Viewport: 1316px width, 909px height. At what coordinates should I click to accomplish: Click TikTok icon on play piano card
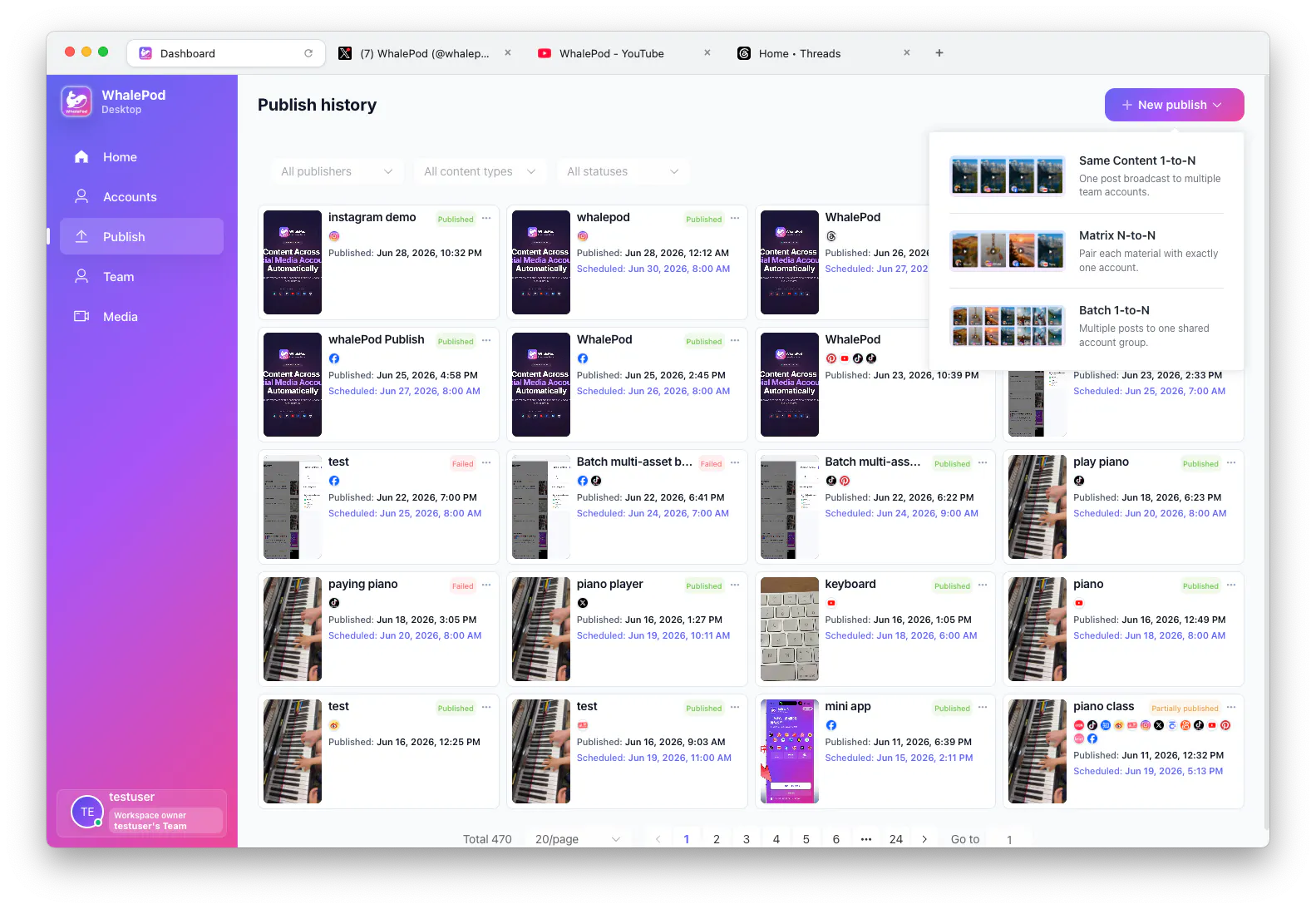(1079, 481)
